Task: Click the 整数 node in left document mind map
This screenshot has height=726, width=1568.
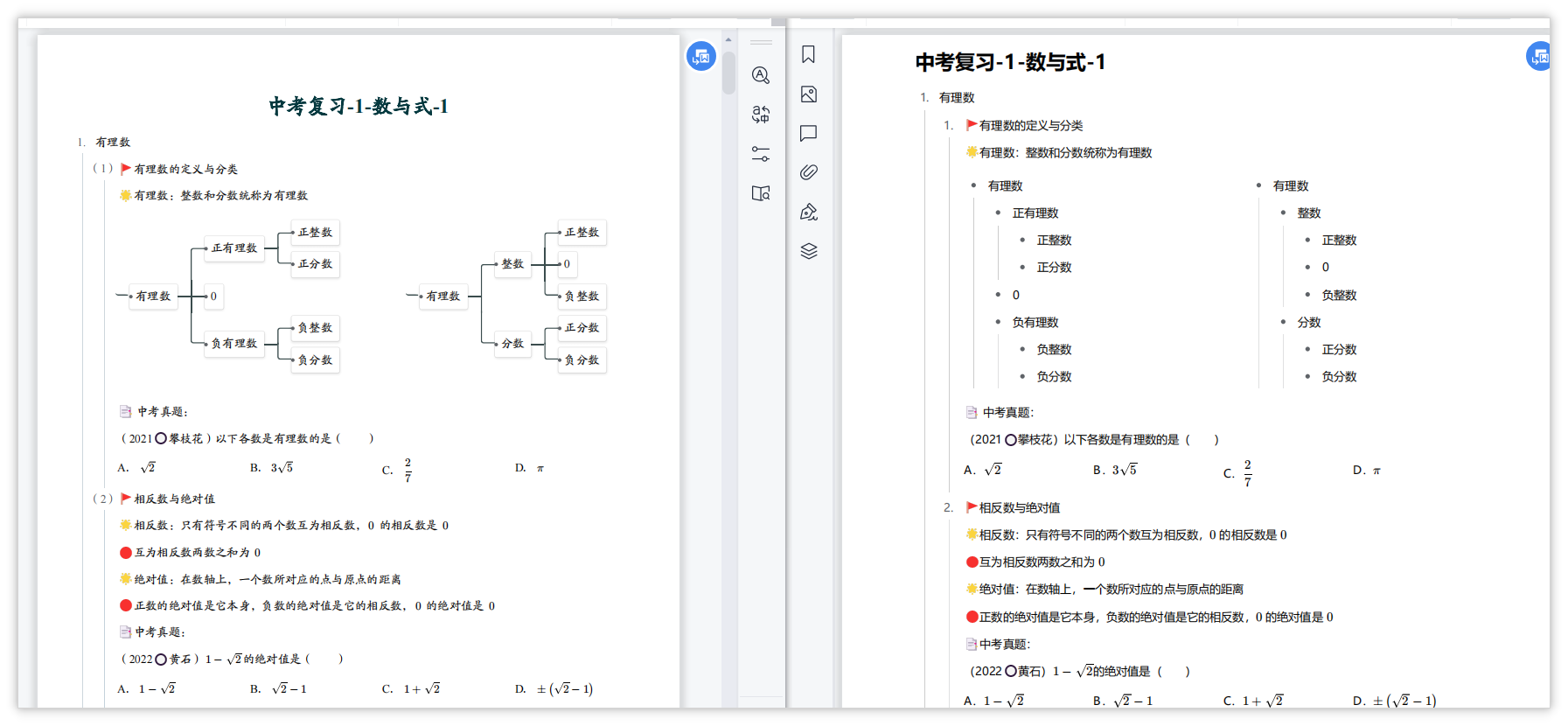Action: [512, 264]
